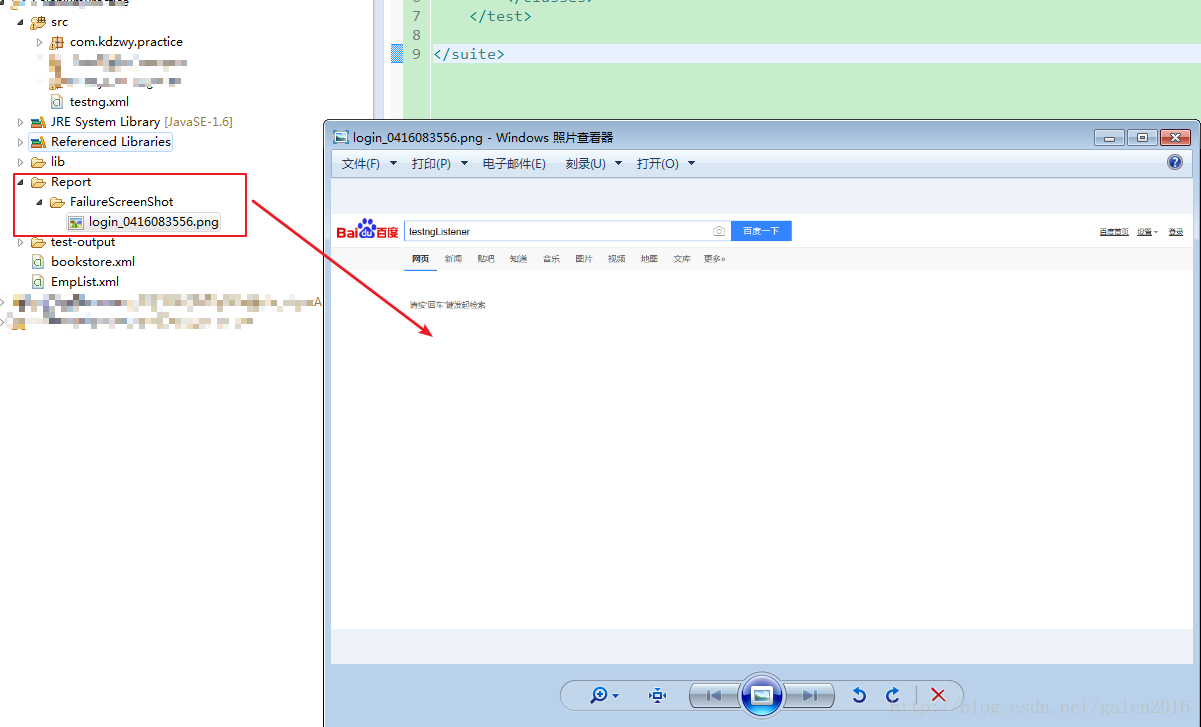Viewport: 1201px width, 727px height.
Task: Start the slideshow with the round button
Action: click(761, 695)
